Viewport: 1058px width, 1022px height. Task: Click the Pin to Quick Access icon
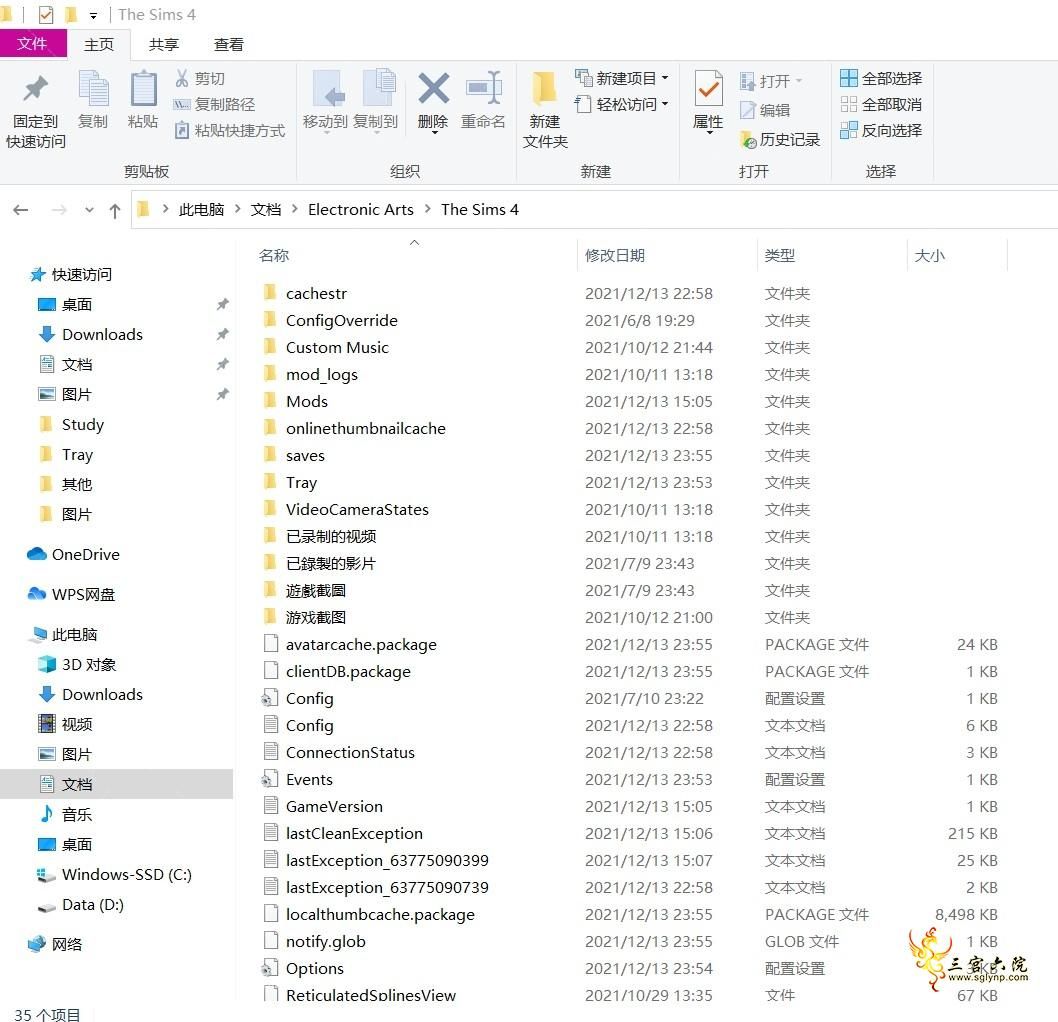coord(36,89)
